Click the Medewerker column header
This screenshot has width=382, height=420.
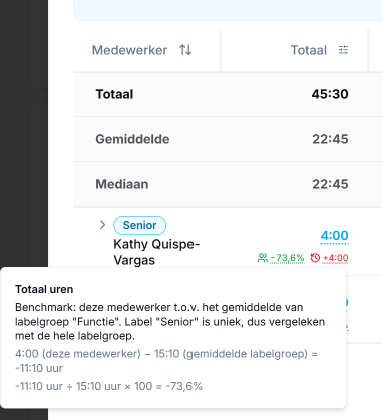(x=129, y=50)
